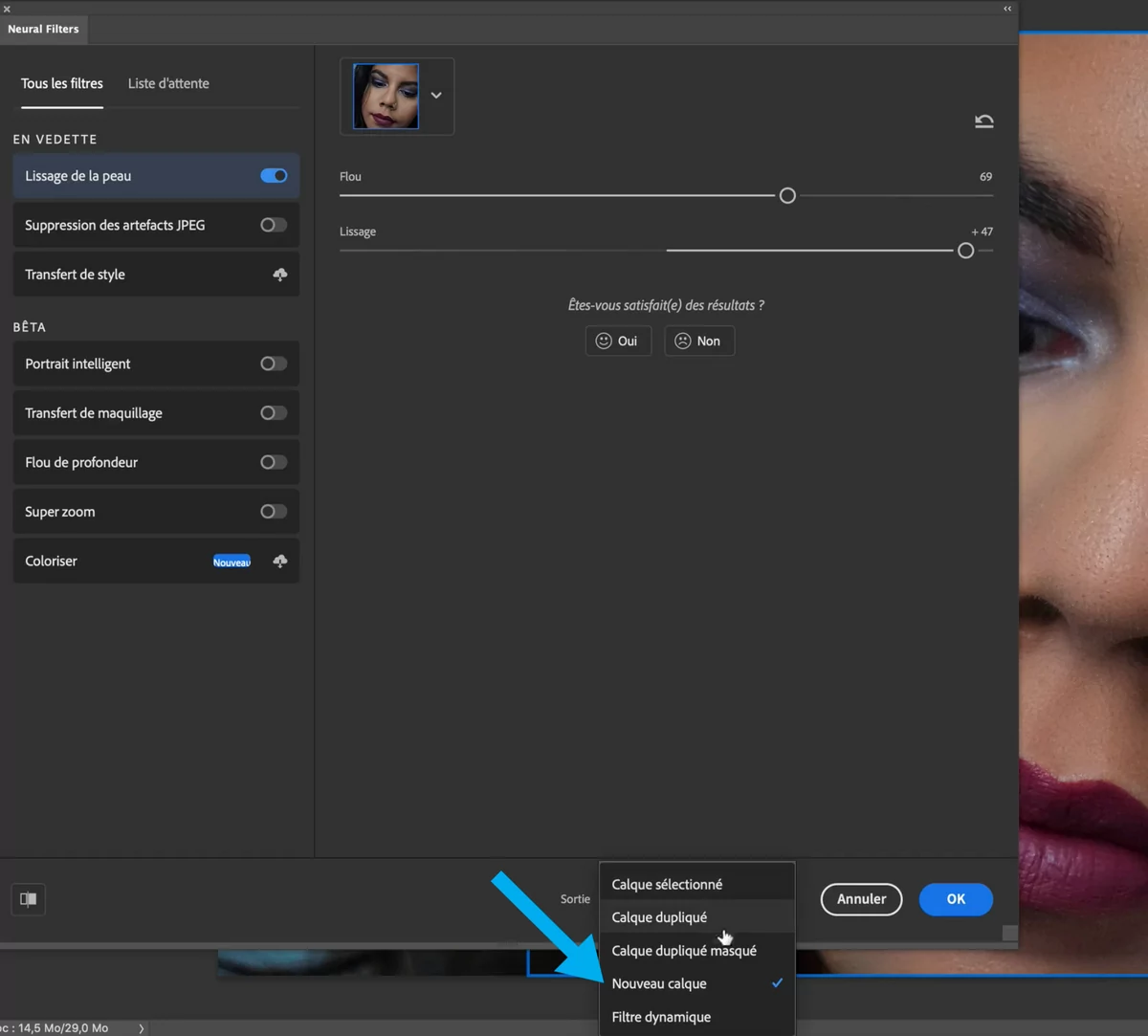
Task: Click the sad face on the Non button
Action: point(683,342)
